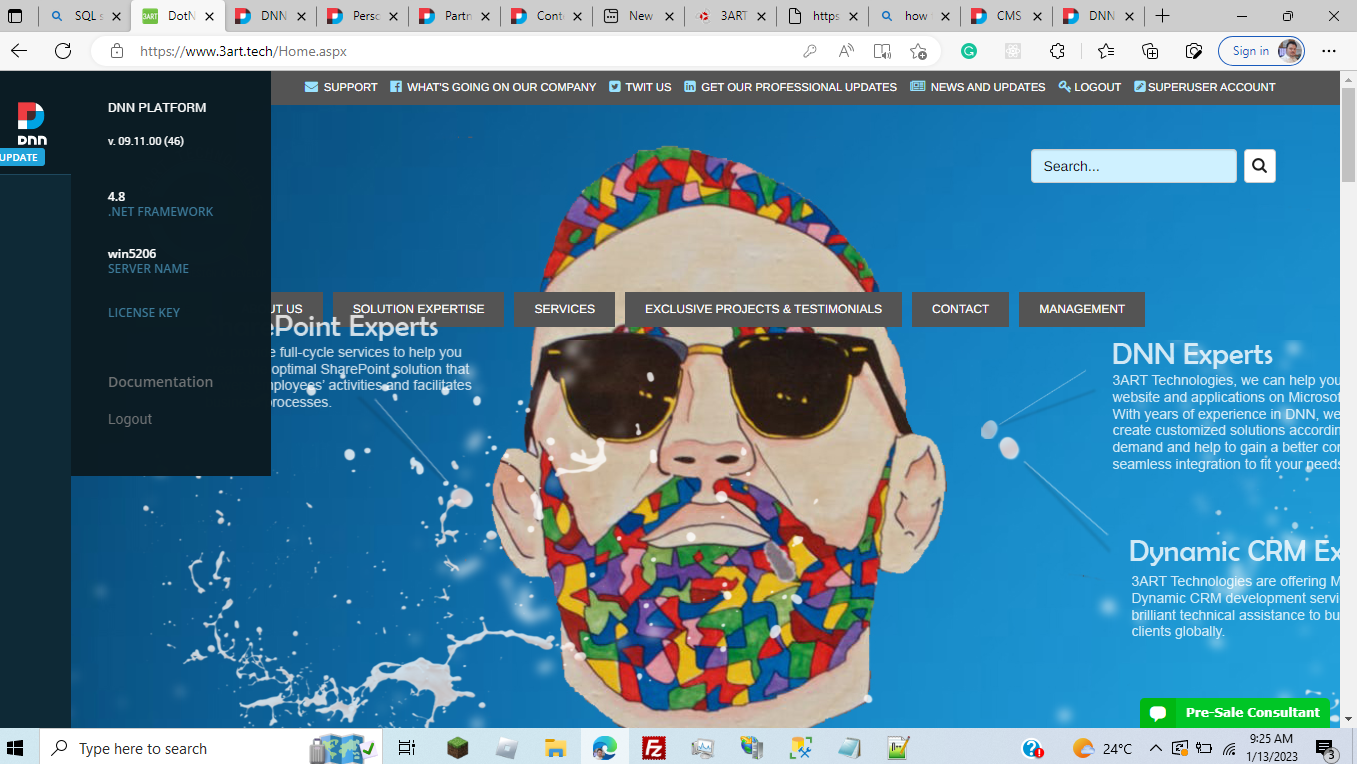This screenshot has height=764, width=1357.
Task: Open the Pre-Sale Consultant chat toggle
Action: click(1234, 712)
